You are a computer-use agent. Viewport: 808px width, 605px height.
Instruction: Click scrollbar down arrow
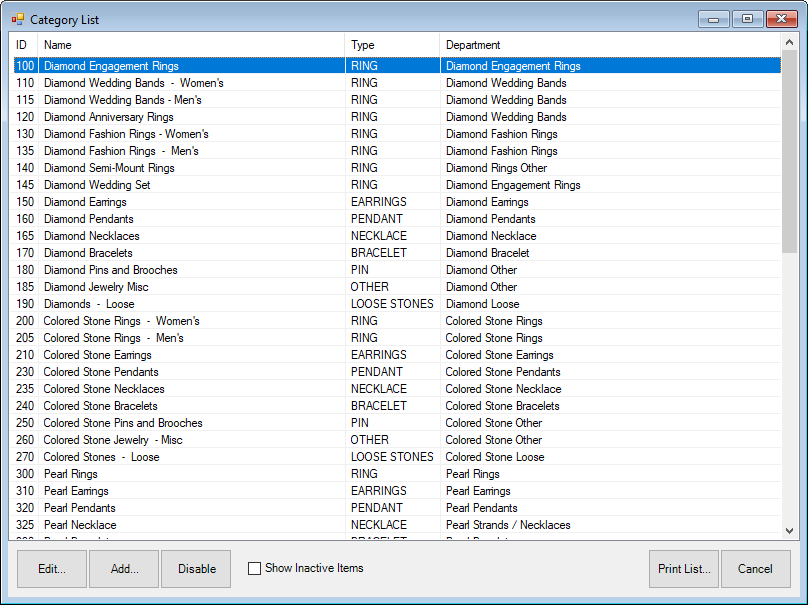pos(789,531)
